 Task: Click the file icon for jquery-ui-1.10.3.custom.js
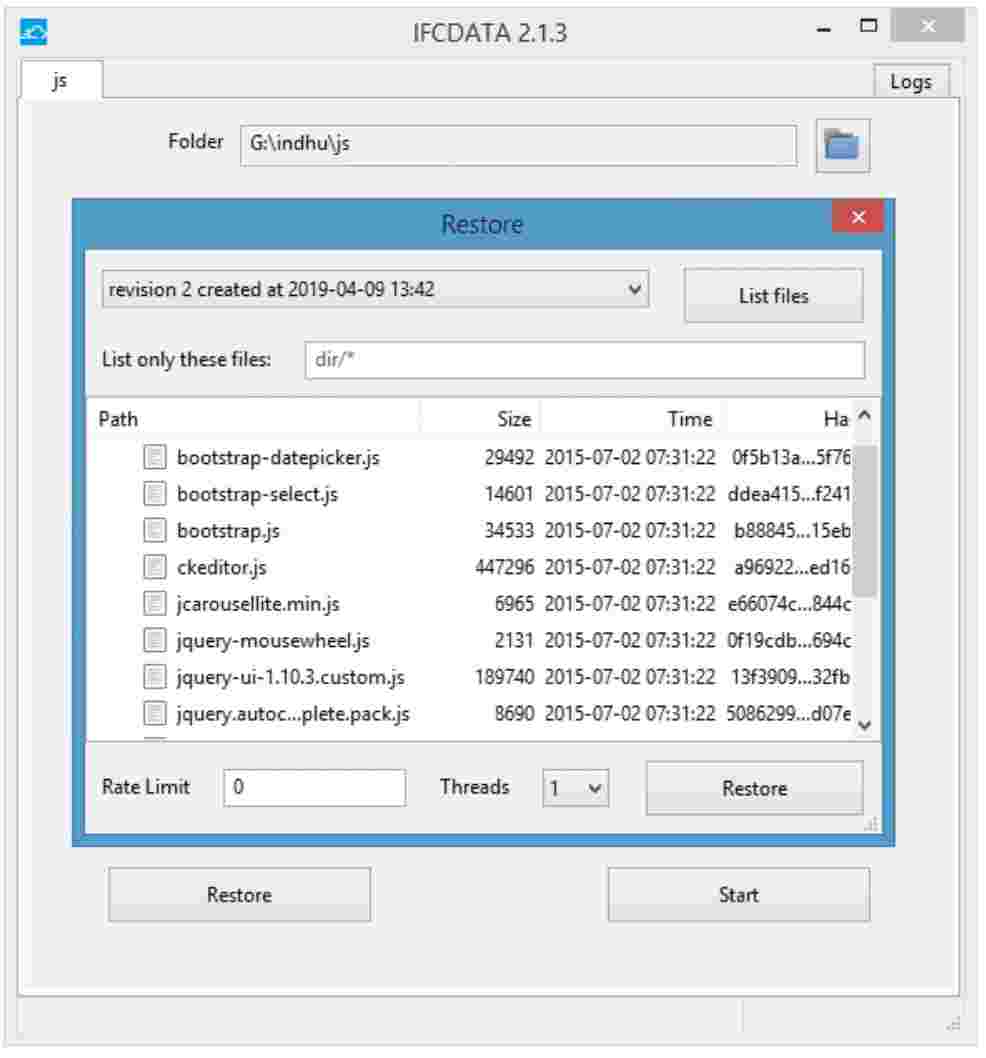pyautogui.click(x=155, y=676)
